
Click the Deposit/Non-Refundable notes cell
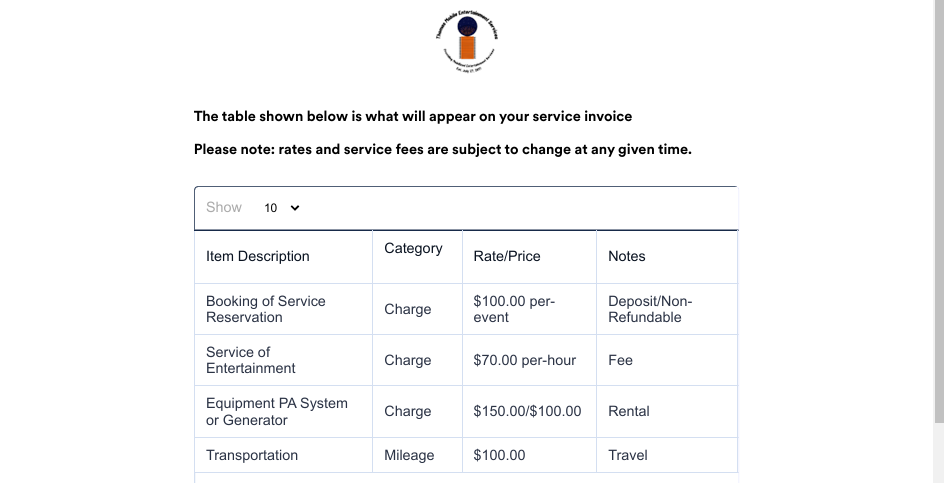[x=667, y=309]
